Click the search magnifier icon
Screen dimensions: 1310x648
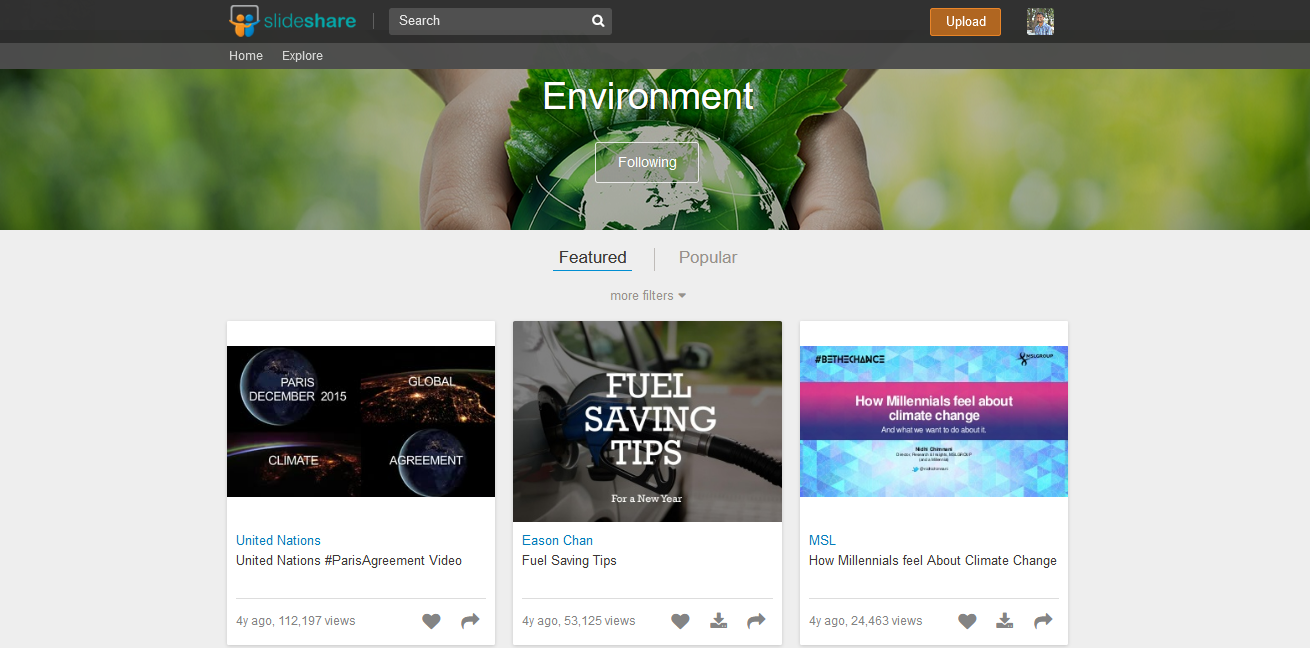[x=598, y=21]
